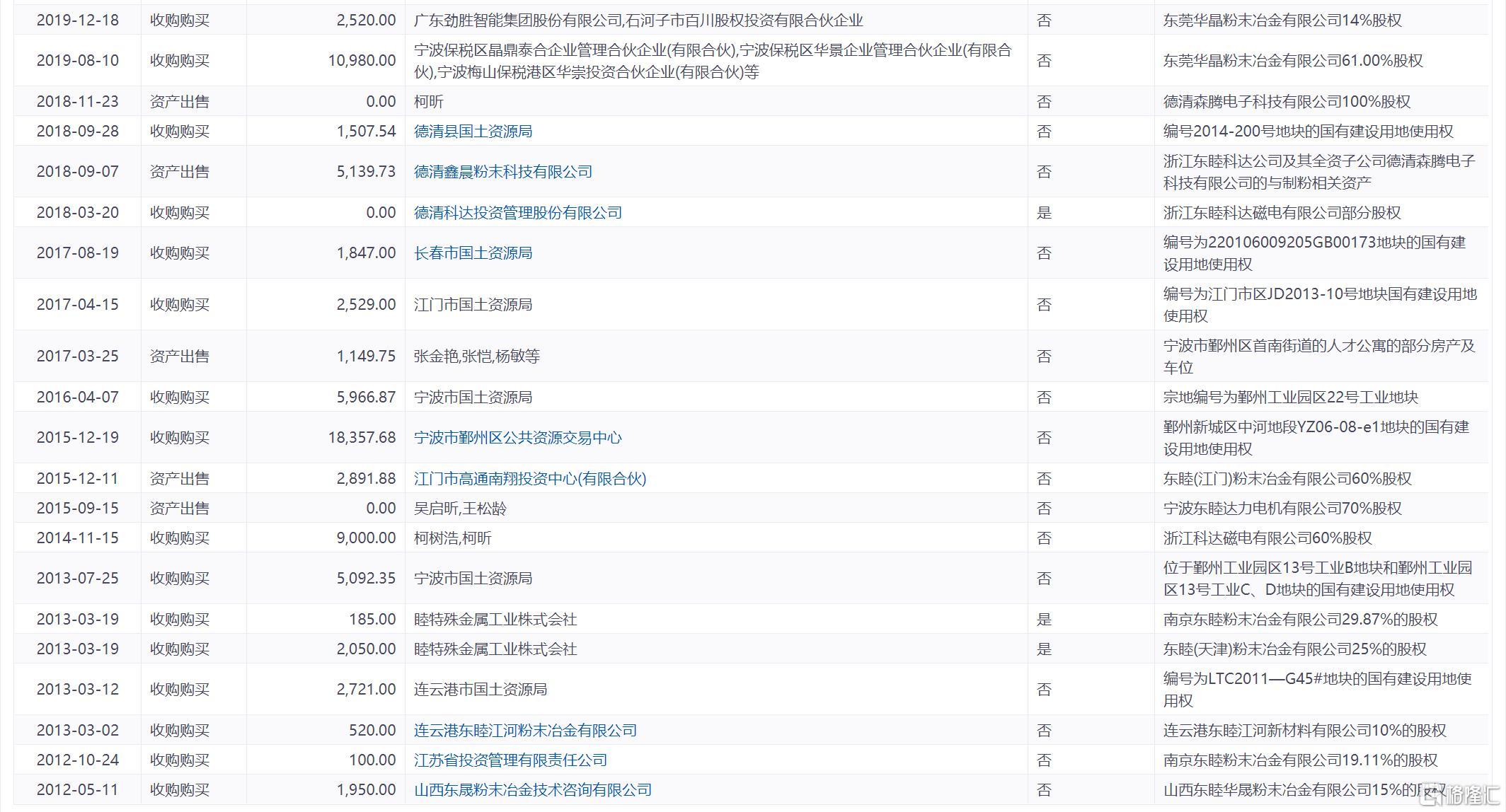Click the amount 5,139.73
Viewport: 1506px width, 812px height.
tap(366, 171)
